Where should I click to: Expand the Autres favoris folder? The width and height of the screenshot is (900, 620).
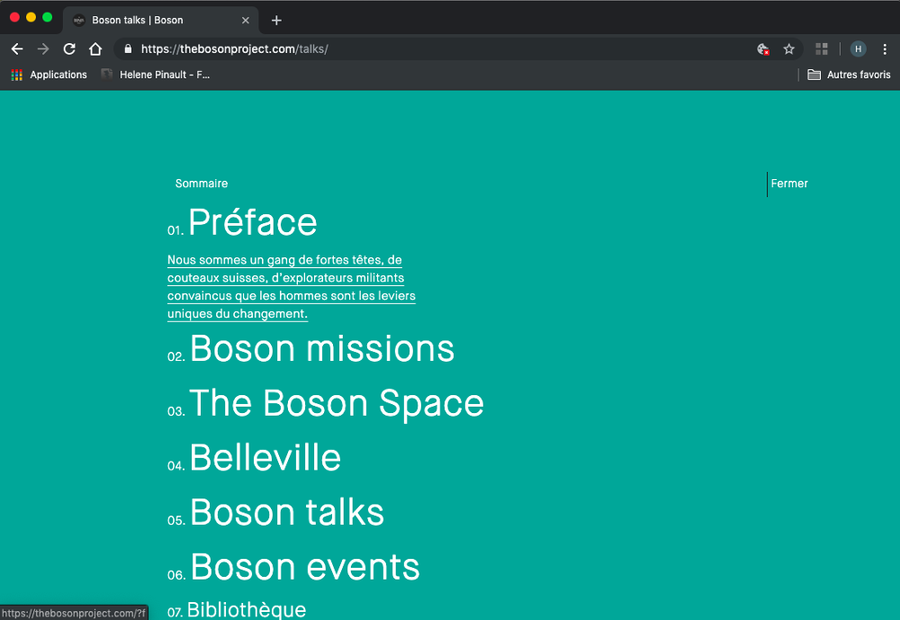pyautogui.click(x=849, y=75)
